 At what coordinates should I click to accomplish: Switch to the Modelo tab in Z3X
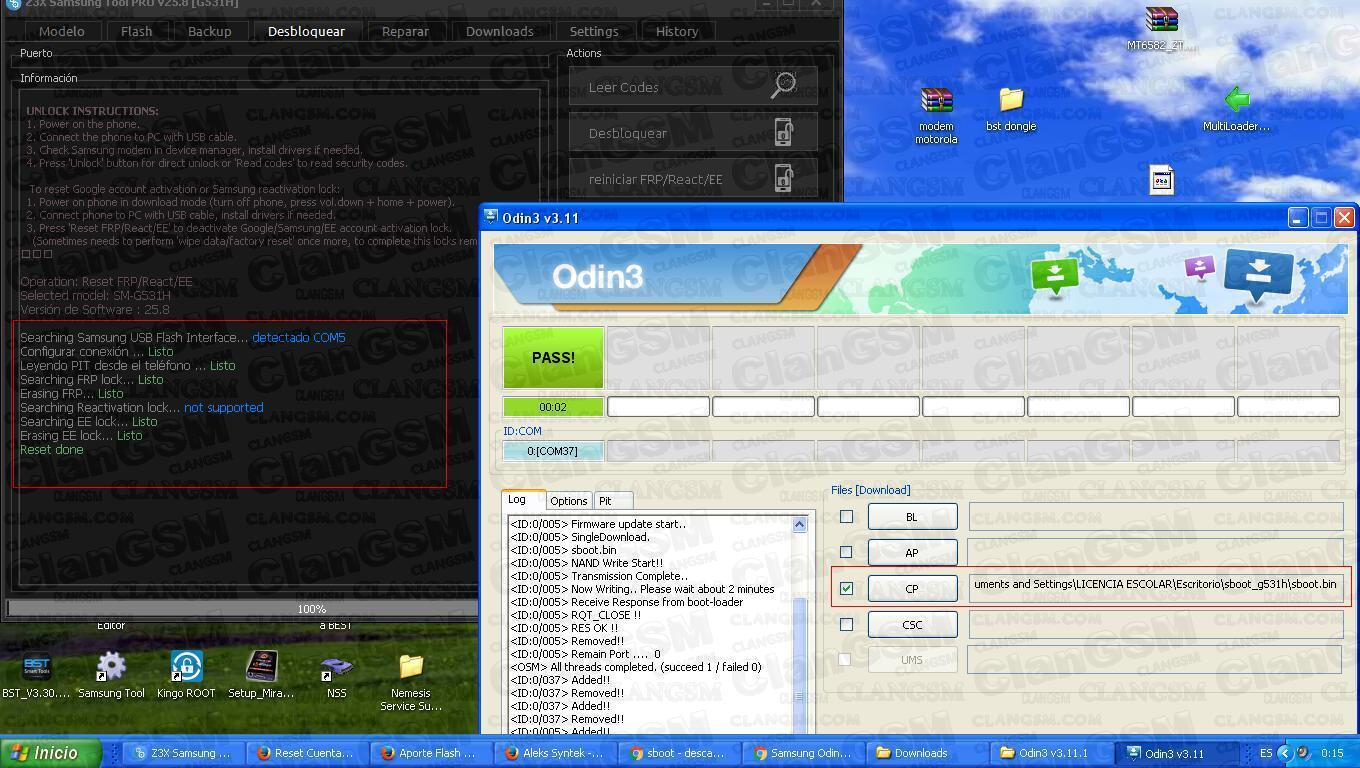[61, 31]
